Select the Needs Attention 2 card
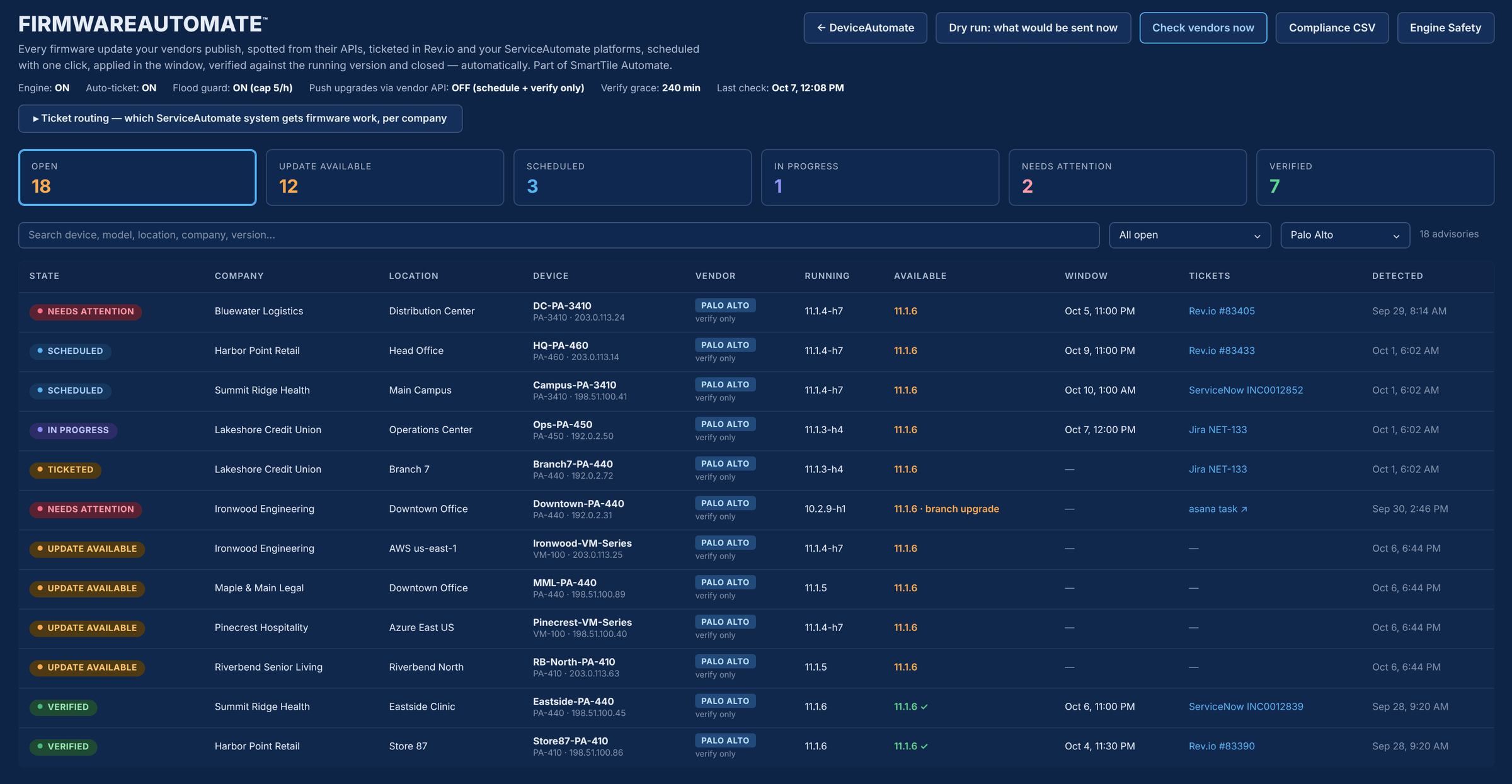 click(1128, 178)
